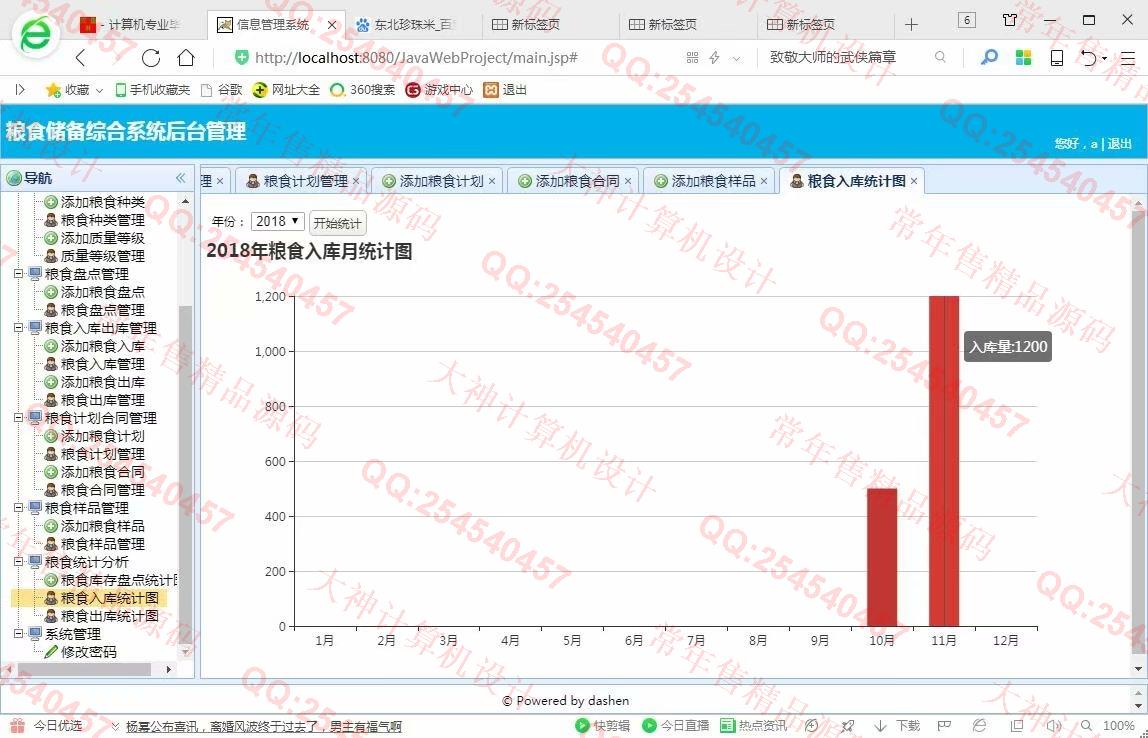Click the browser address bar URL
The image size is (1148, 738).
(x=416, y=58)
